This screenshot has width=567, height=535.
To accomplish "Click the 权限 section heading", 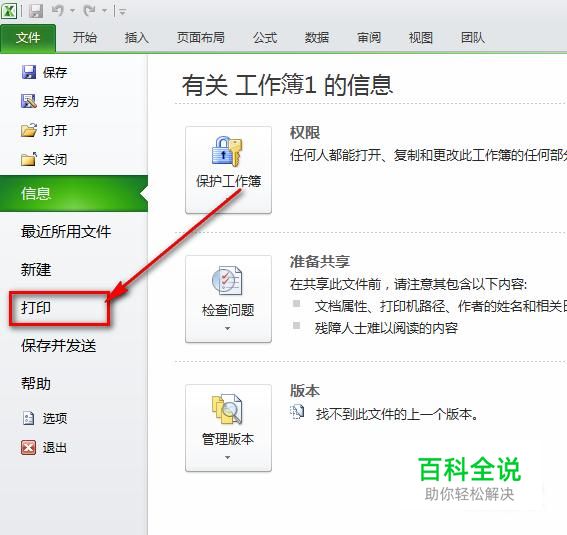I will pos(305,133).
